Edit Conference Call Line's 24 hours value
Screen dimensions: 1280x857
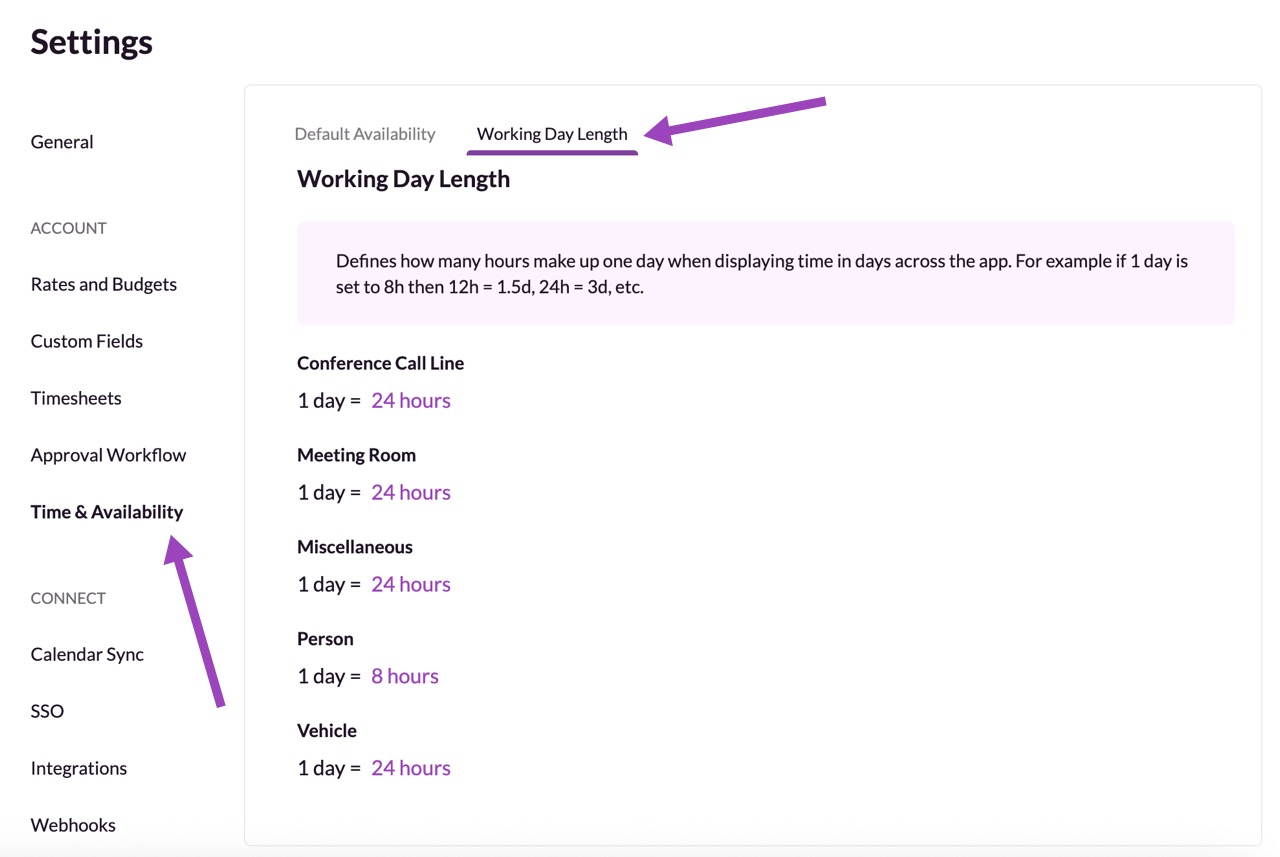(x=411, y=400)
